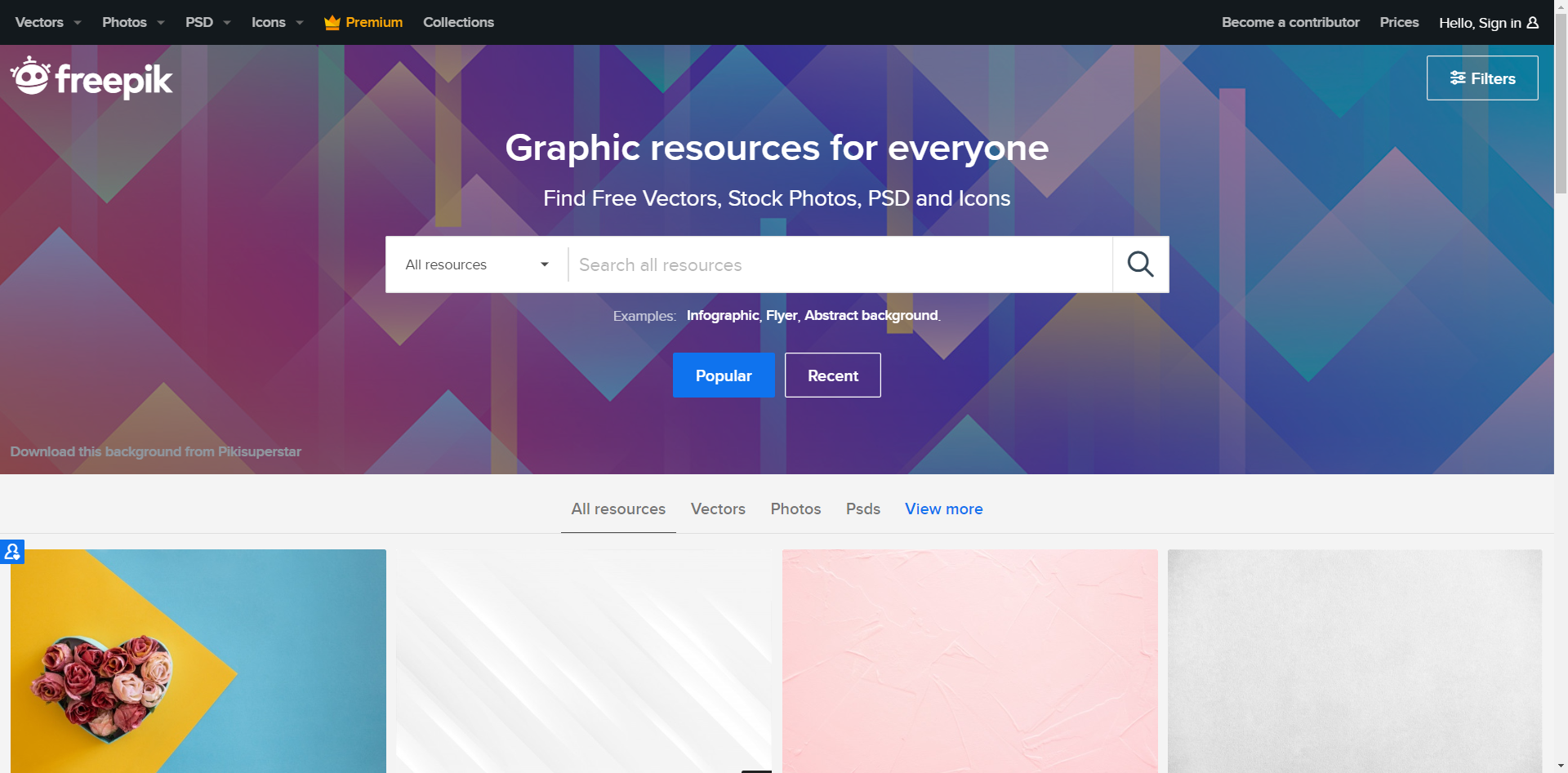Open the All resources dropdown in search bar

pos(477,264)
